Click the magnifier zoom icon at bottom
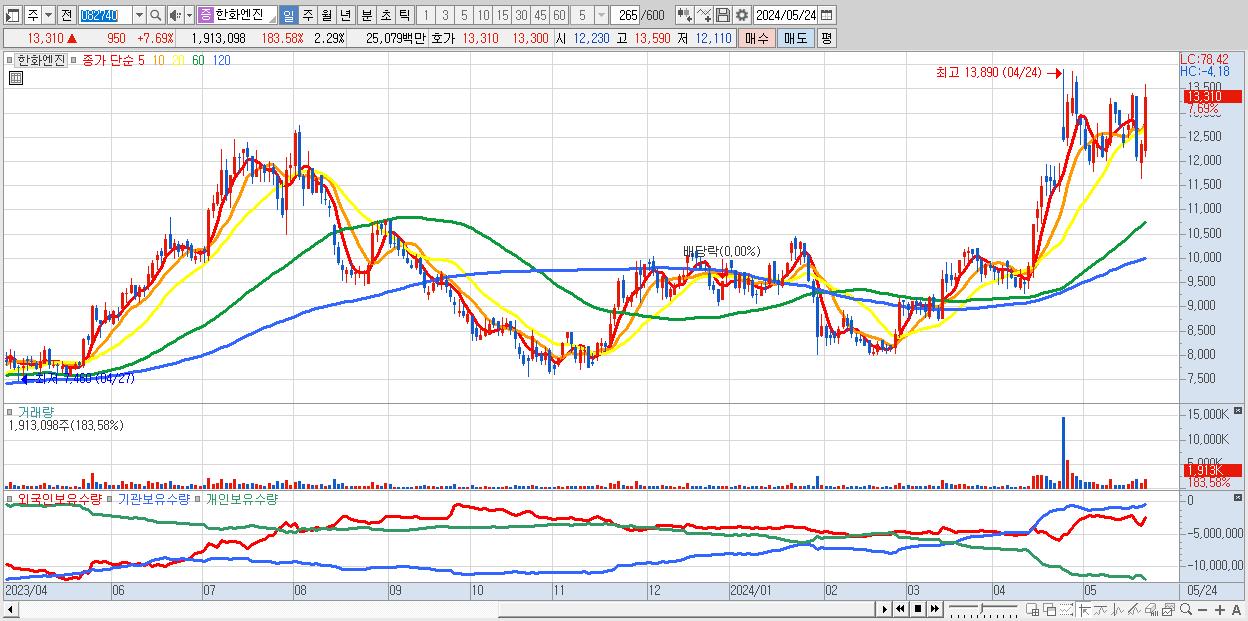This screenshot has width=1248, height=621. pos(1185,609)
